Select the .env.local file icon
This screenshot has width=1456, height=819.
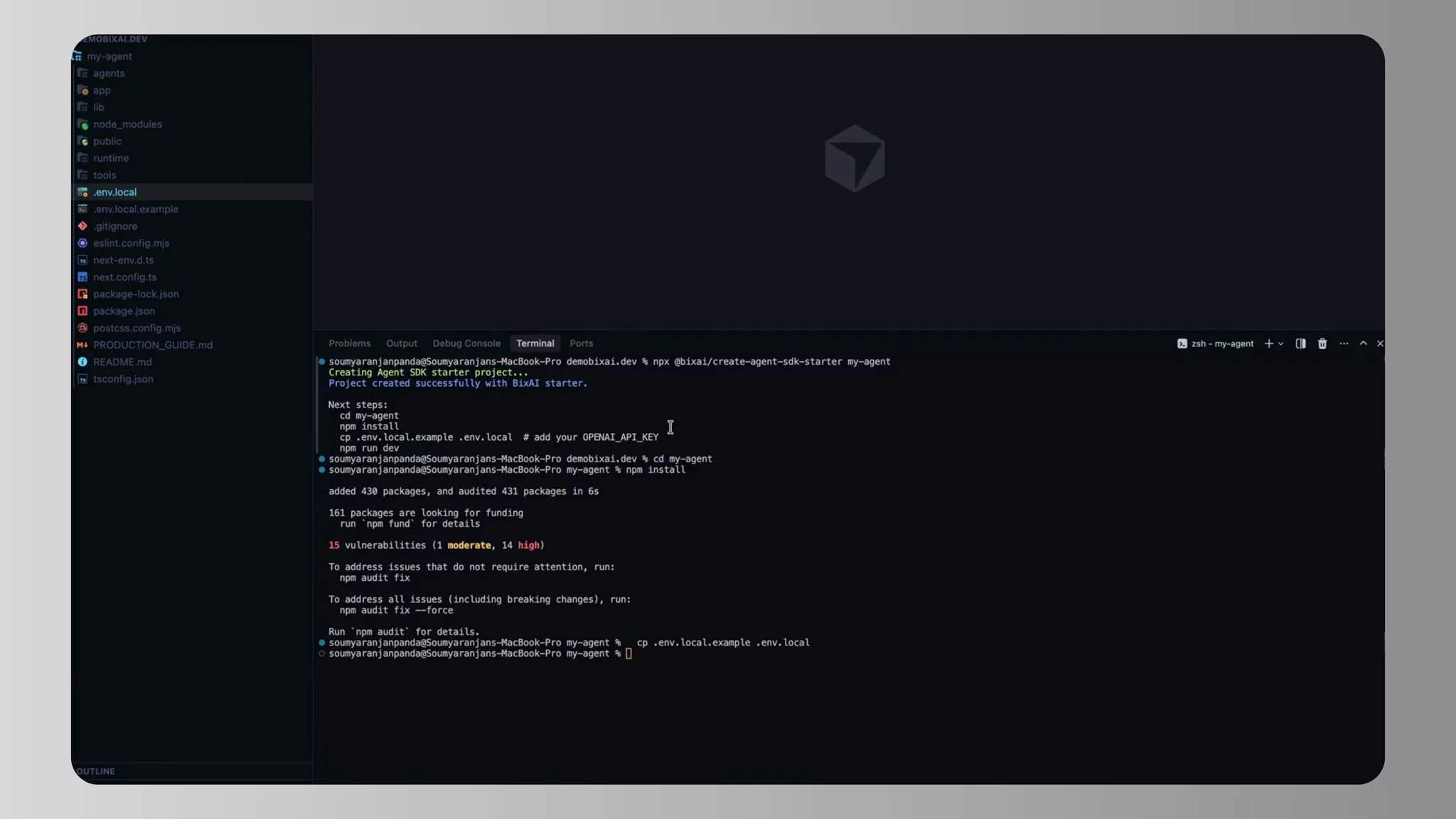(83, 192)
